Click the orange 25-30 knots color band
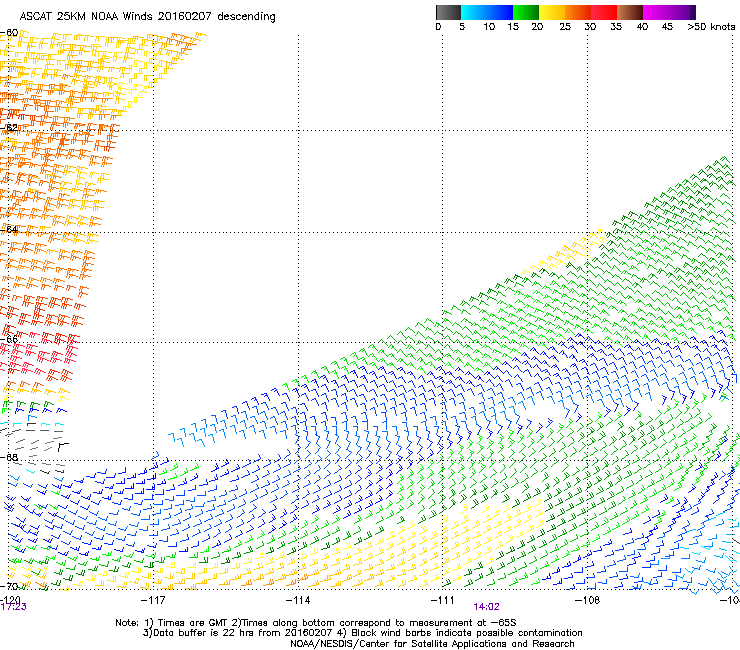The width and height of the screenshot is (740, 650). pyautogui.click(x=578, y=12)
